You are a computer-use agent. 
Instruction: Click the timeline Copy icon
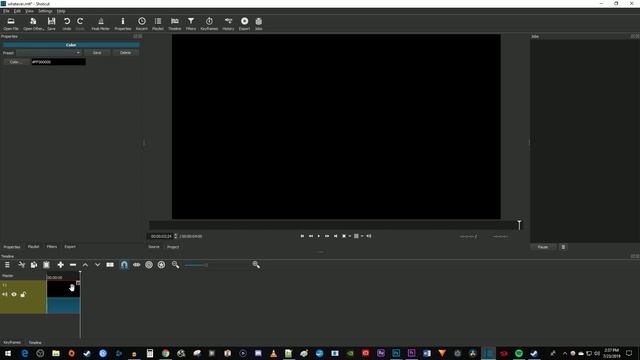coord(34,265)
